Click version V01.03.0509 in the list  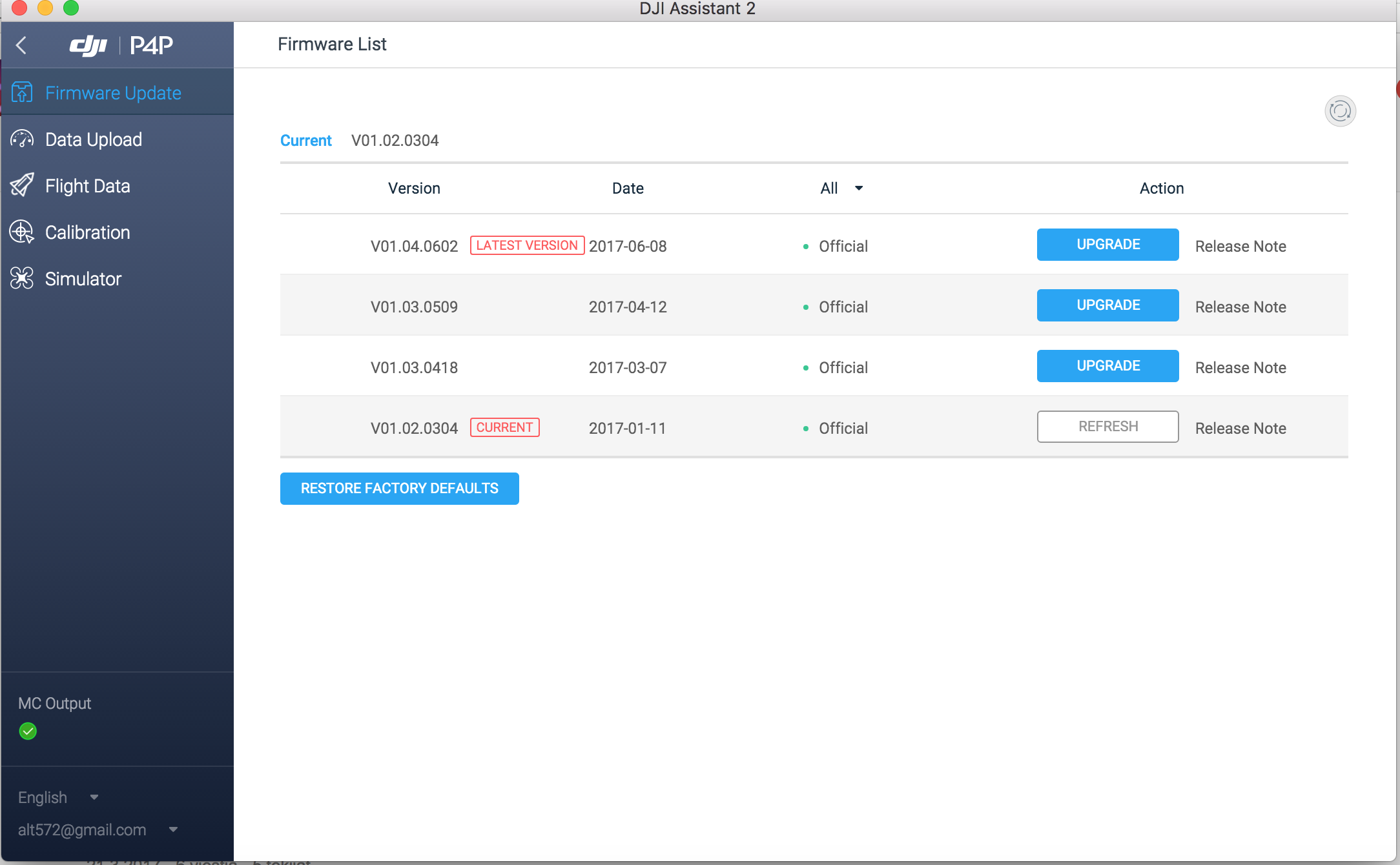(414, 307)
